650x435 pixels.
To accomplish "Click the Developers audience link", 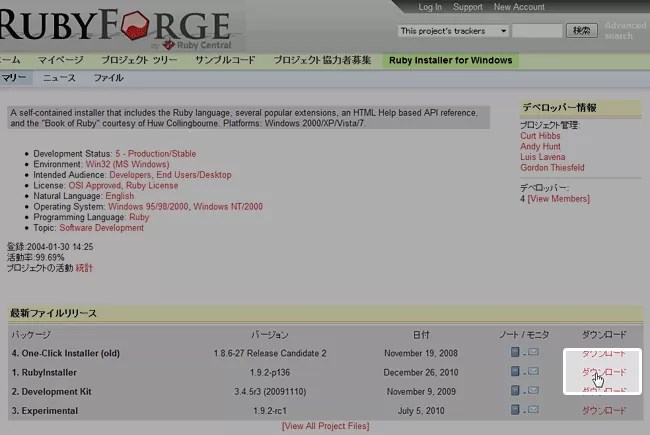I will point(130,175).
